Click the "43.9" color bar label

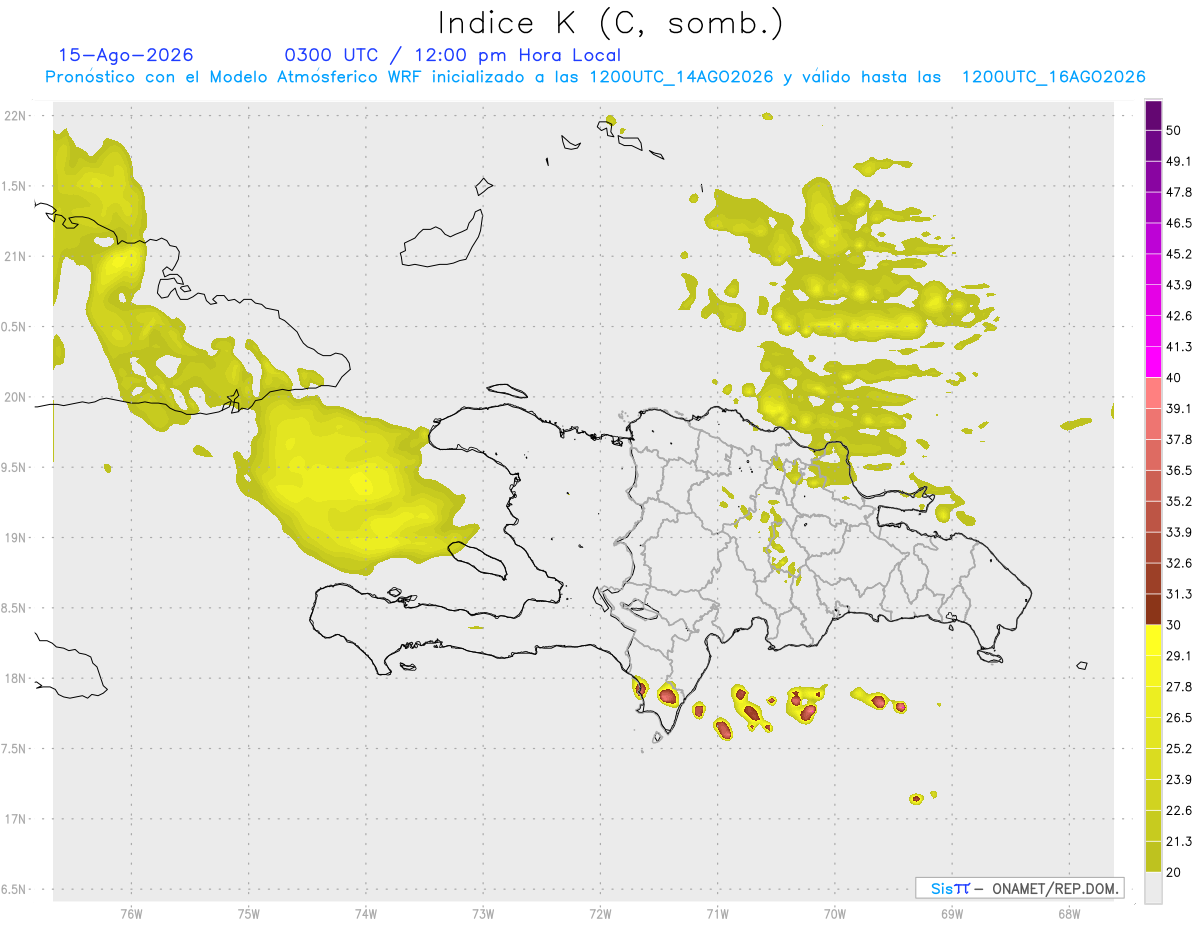[1179, 285]
